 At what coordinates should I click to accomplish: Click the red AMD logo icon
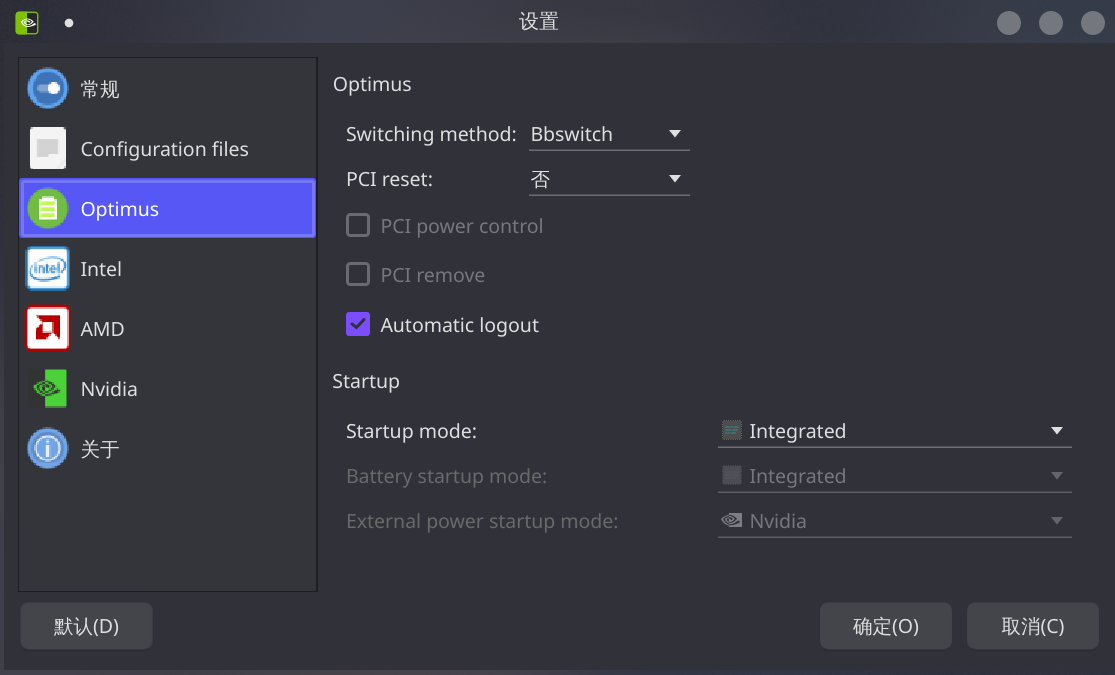48,328
